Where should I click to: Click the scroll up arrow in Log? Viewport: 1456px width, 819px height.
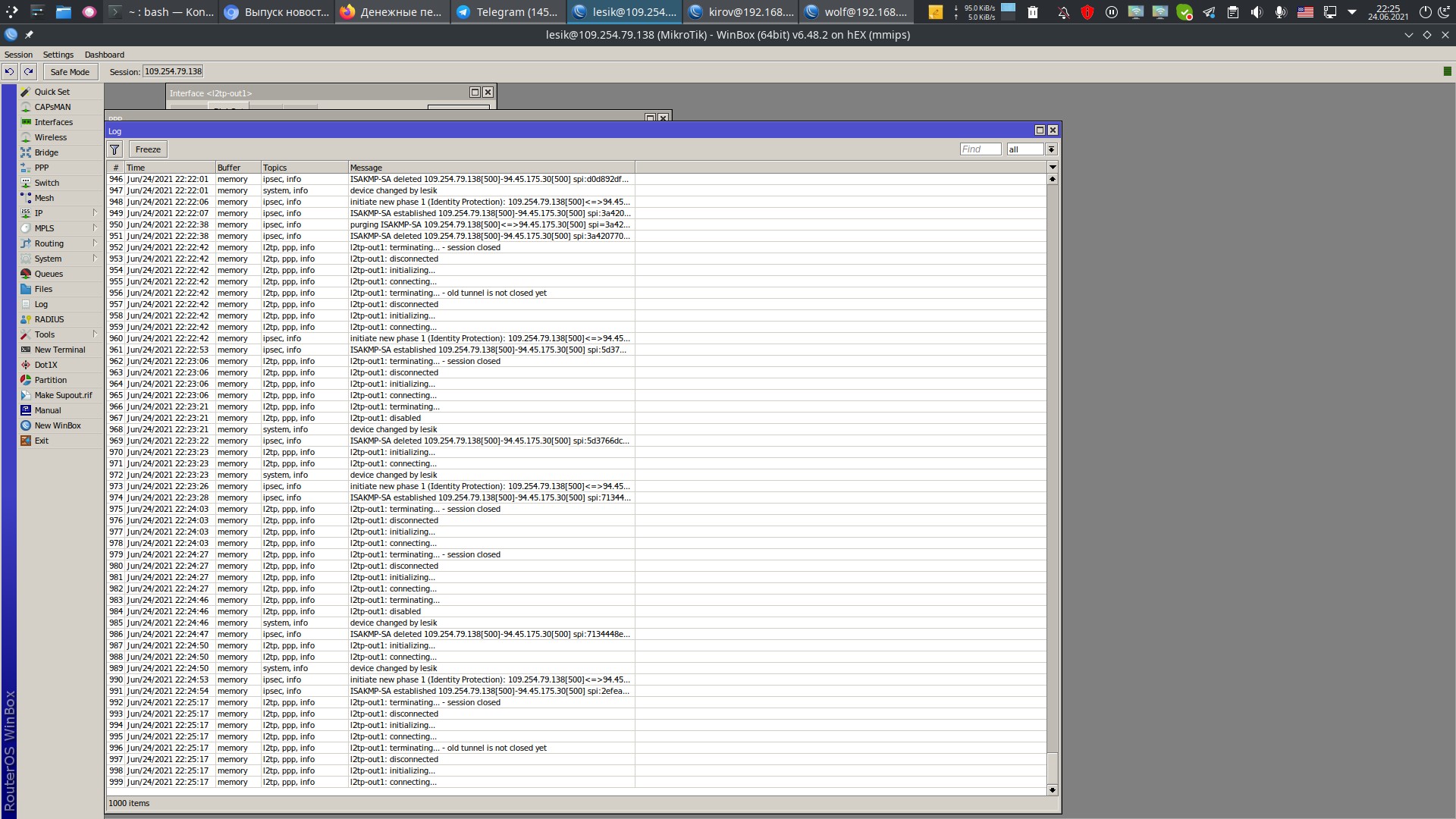(x=1053, y=179)
